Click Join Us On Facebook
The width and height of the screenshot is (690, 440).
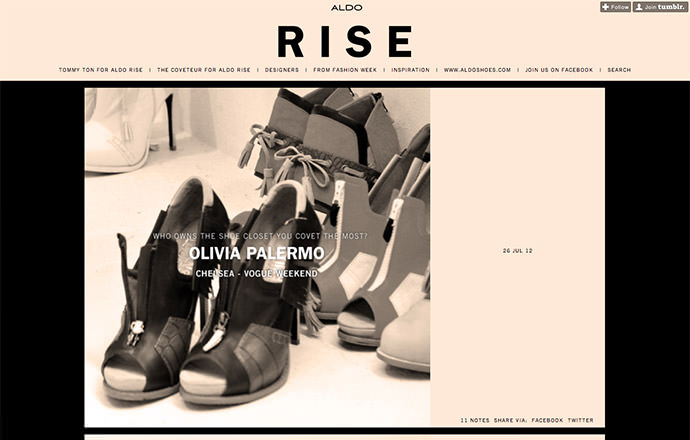click(559, 70)
